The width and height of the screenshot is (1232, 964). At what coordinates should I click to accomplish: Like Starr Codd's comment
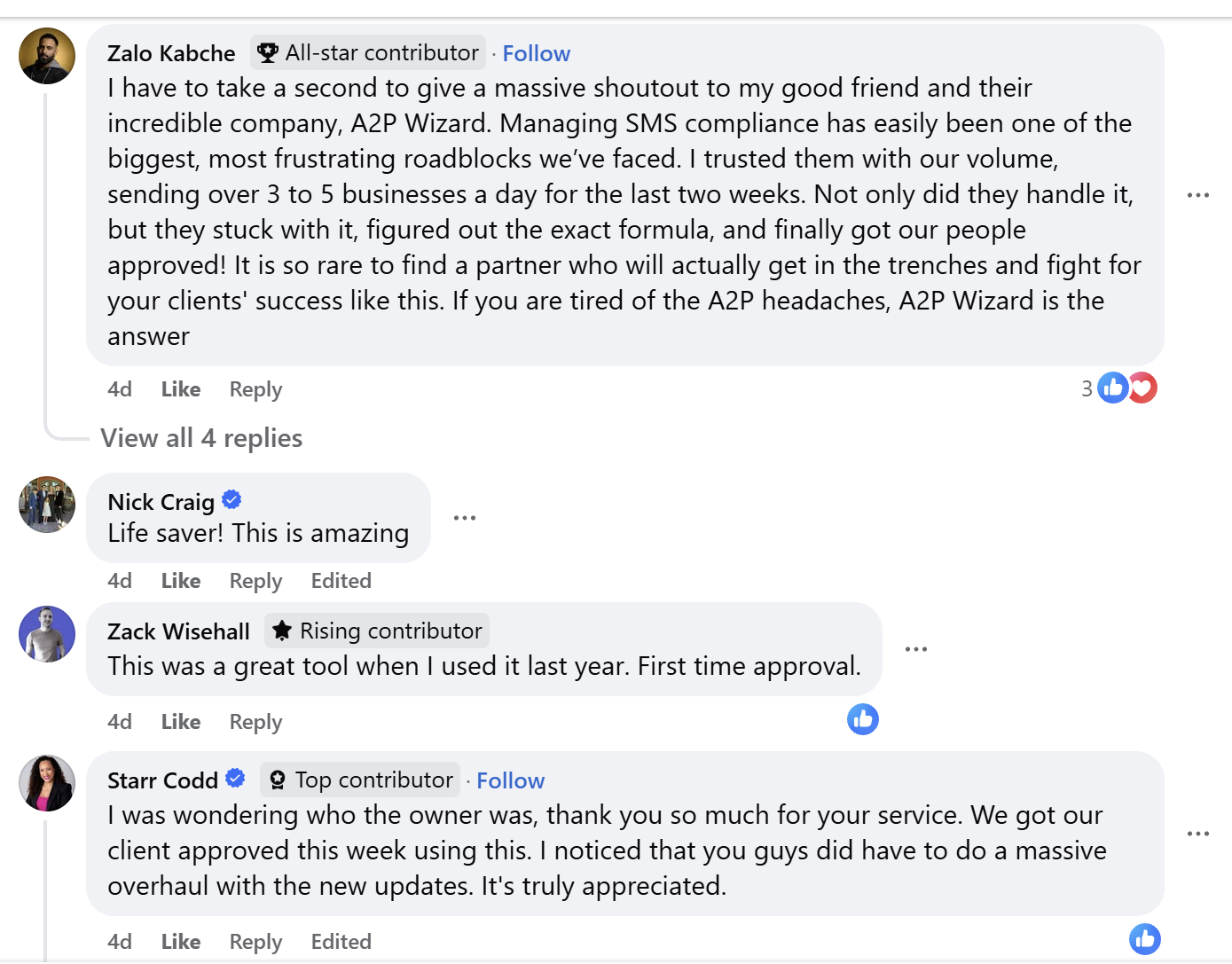click(181, 942)
